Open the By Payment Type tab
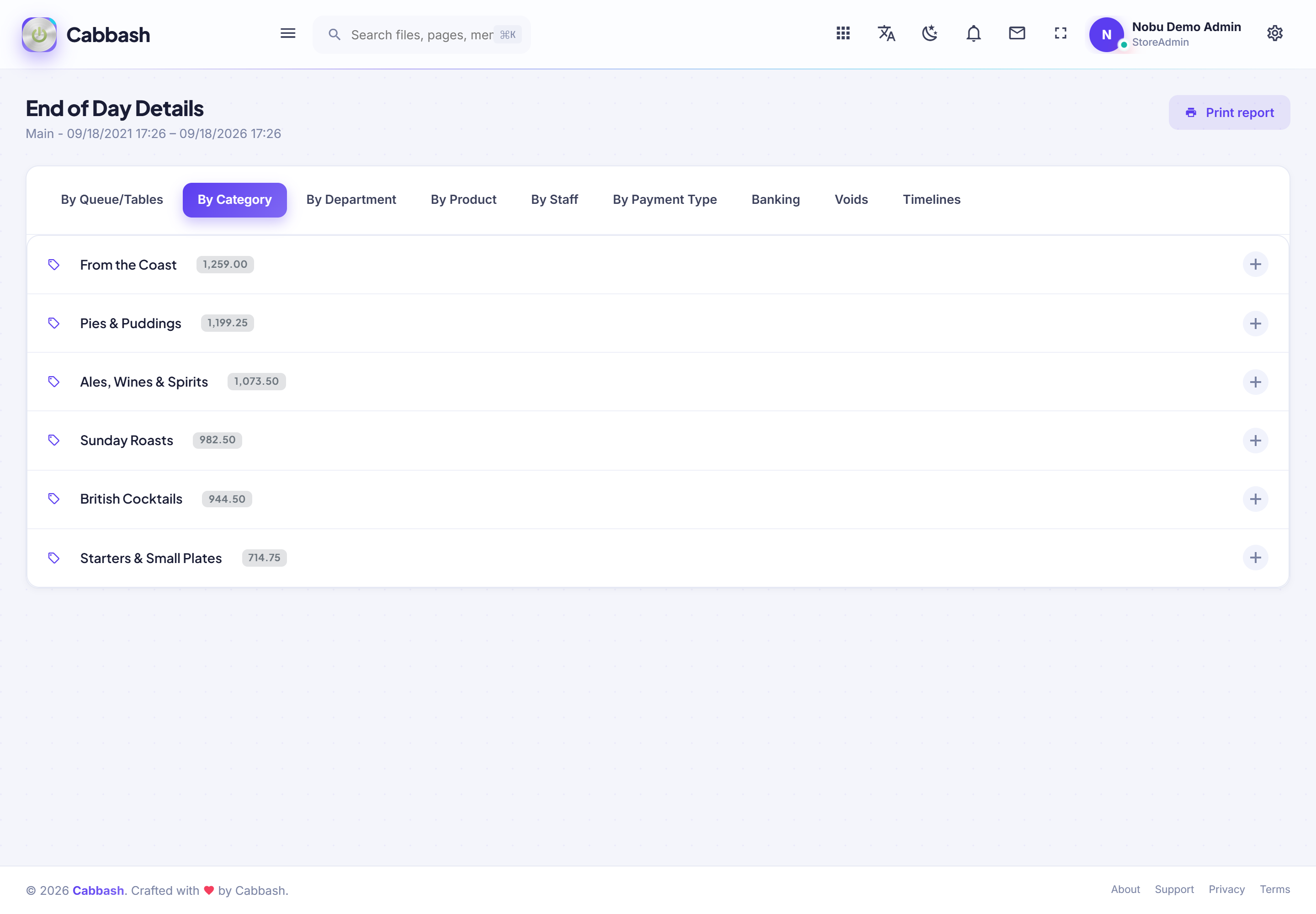The height and width of the screenshot is (914, 1316). [664, 199]
